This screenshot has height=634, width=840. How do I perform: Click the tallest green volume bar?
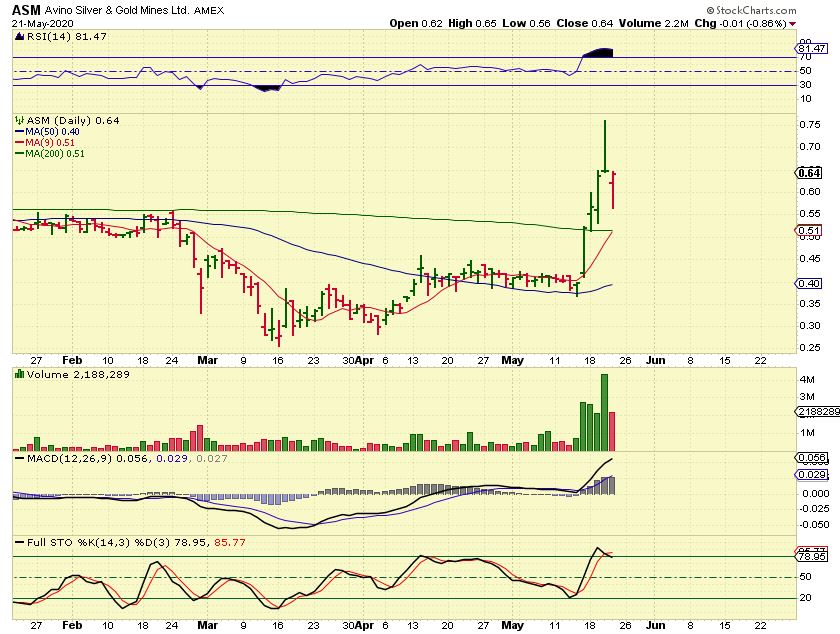[604, 413]
